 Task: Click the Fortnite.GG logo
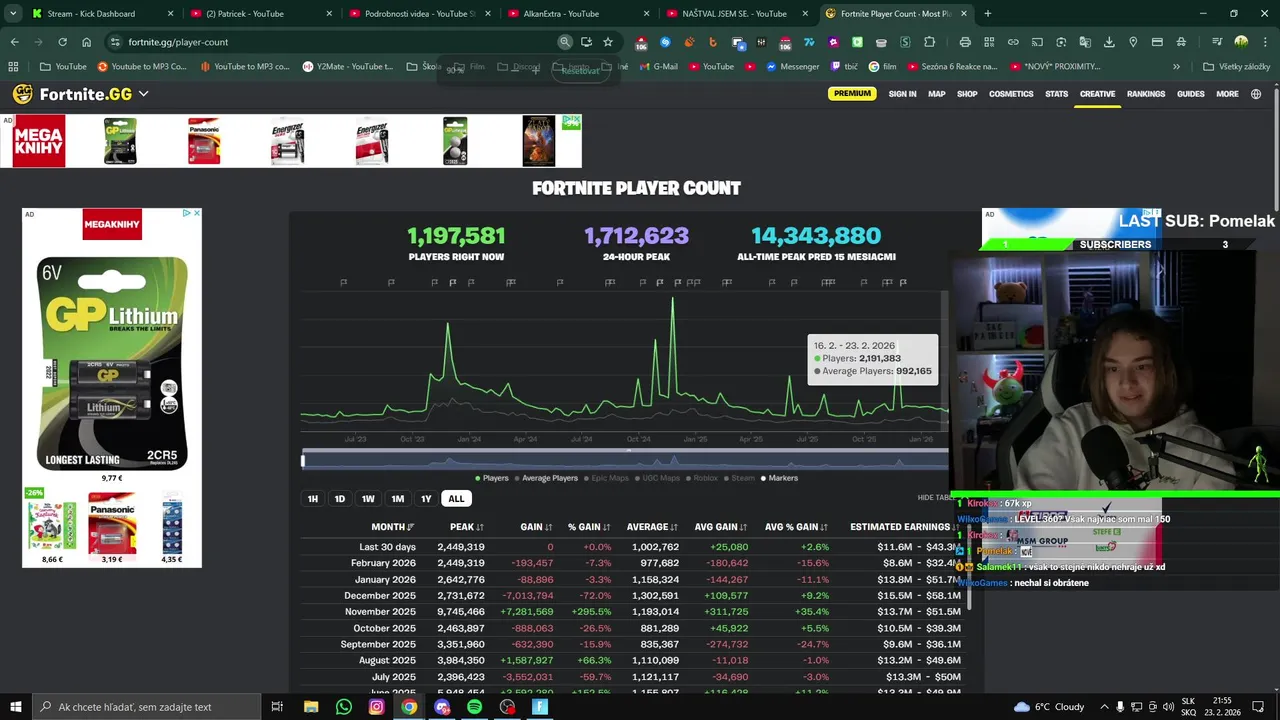(x=72, y=94)
